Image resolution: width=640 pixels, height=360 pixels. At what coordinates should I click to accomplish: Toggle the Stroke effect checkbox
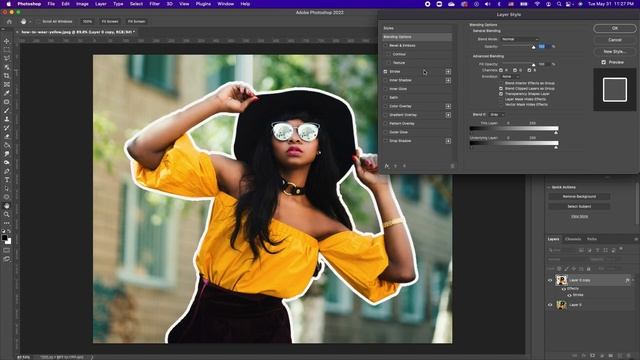click(385, 71)
